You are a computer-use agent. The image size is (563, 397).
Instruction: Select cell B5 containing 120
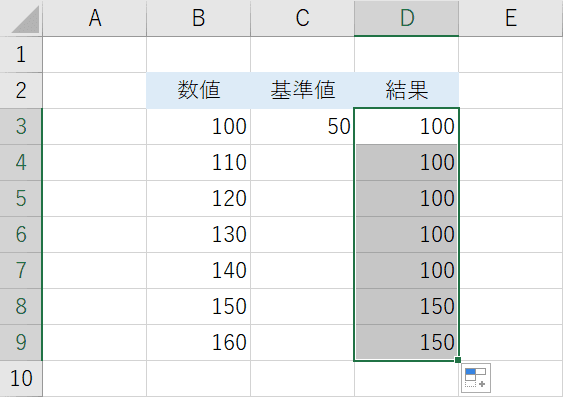tap(199, 198)
